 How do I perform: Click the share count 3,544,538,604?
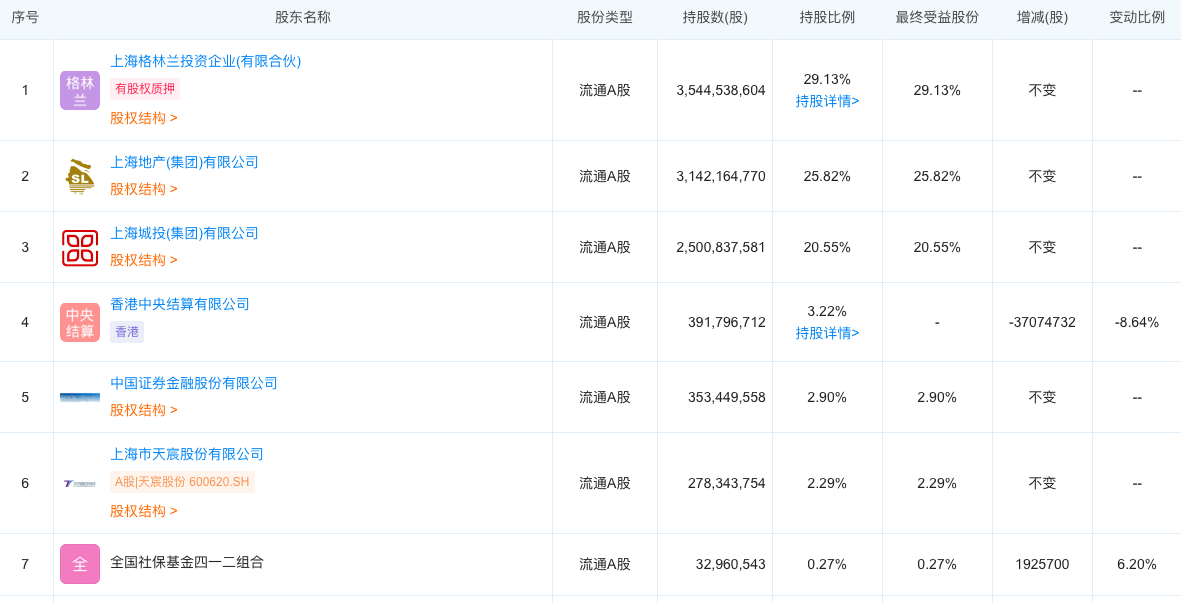[721, 90]
